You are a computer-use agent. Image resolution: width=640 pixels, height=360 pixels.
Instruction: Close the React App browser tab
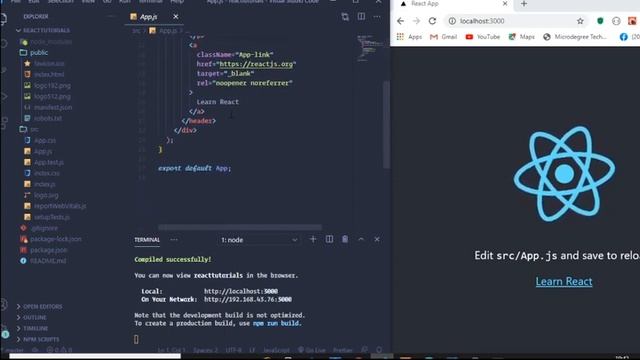[505, 4]
